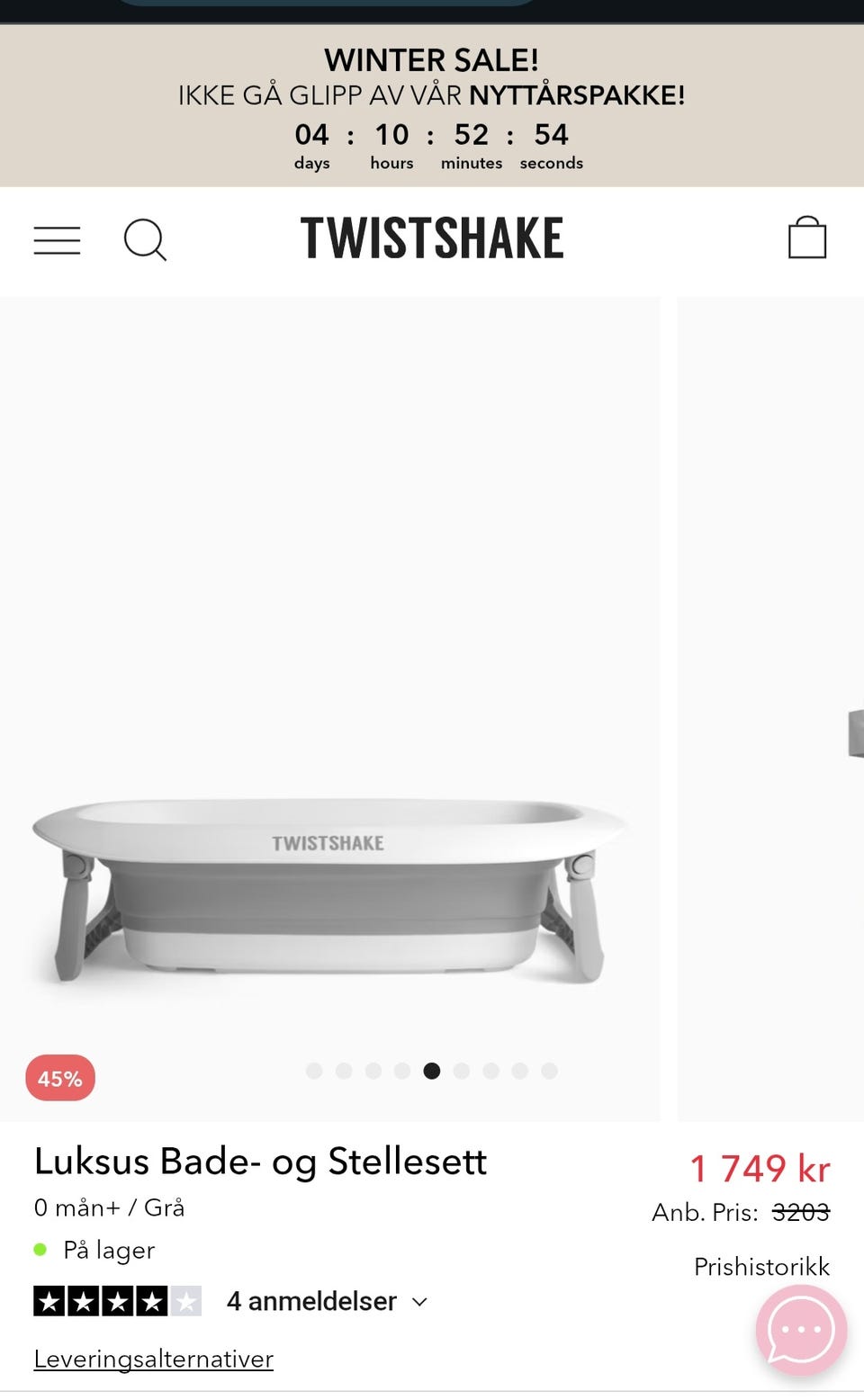Click the NYTTÅRSPAKKE promotion text

point(577,95)
